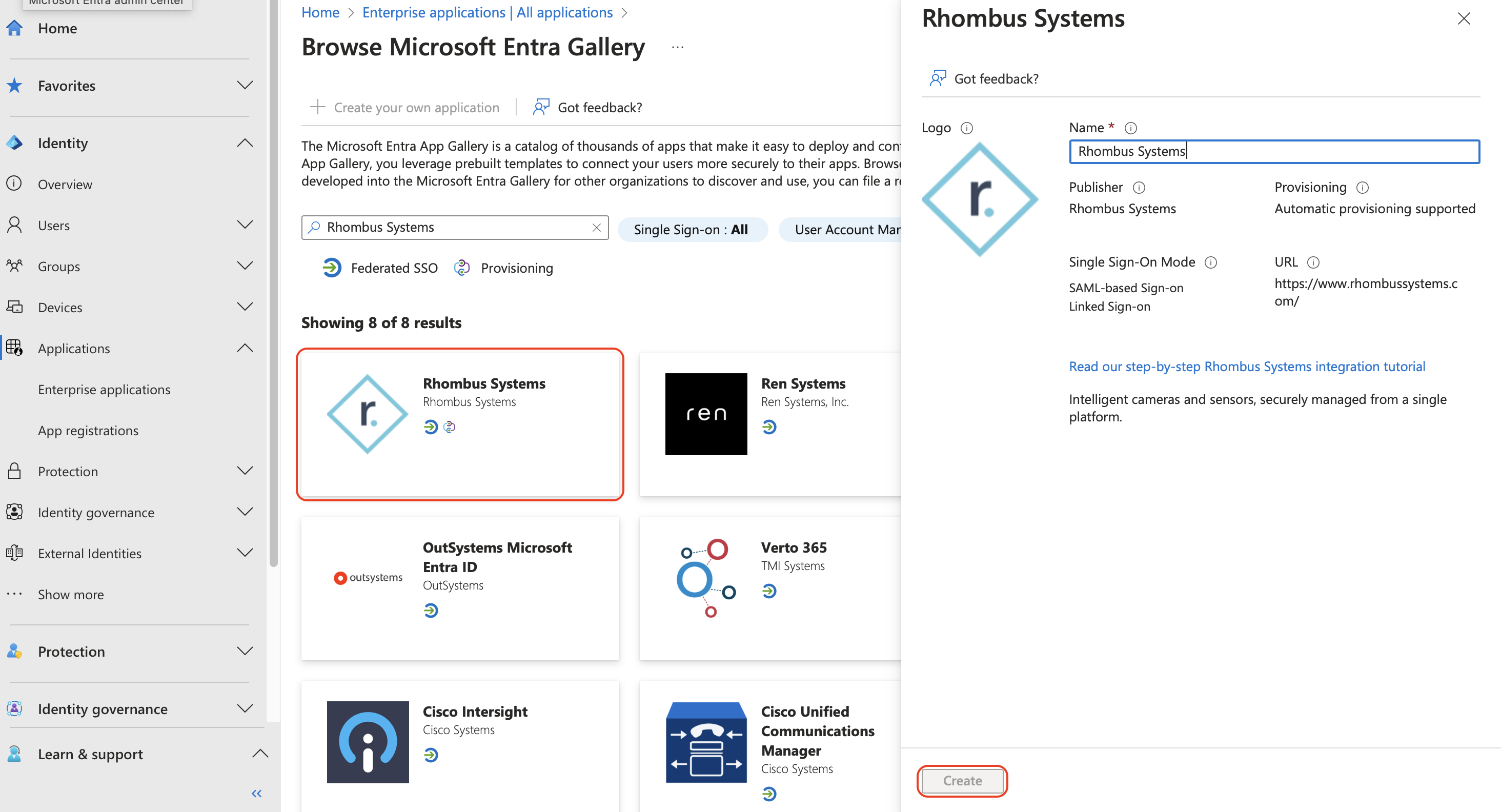Click the Home icon in the sidebar

click(14, 28)
